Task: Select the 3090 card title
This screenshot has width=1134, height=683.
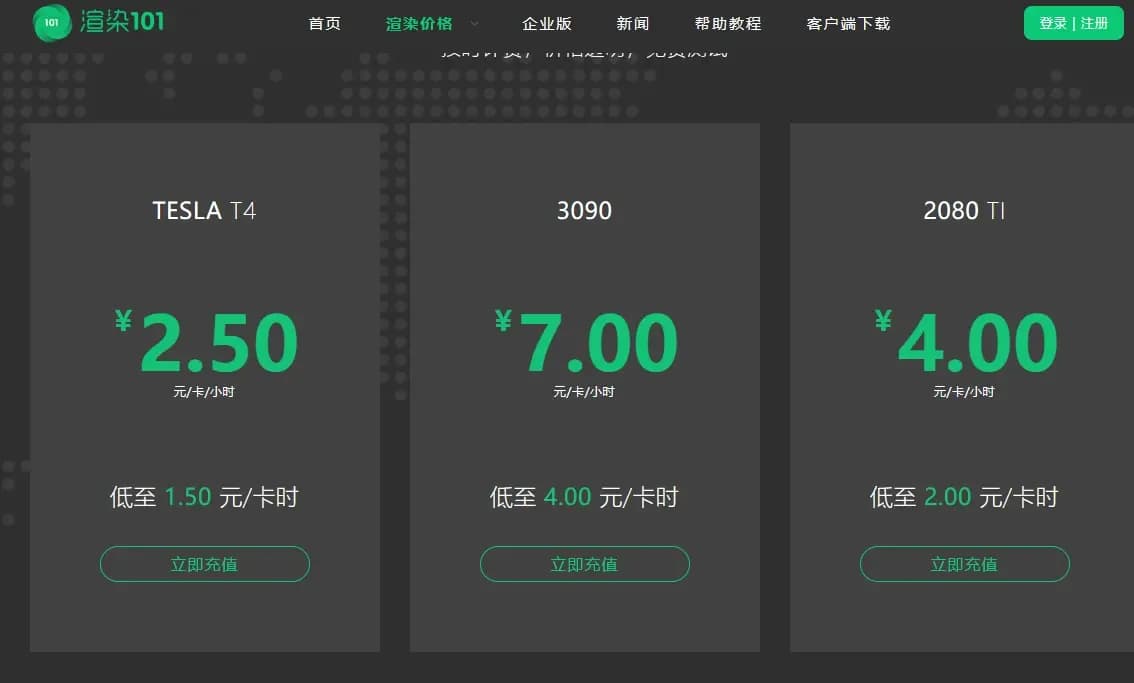Action: coord(584,211)
